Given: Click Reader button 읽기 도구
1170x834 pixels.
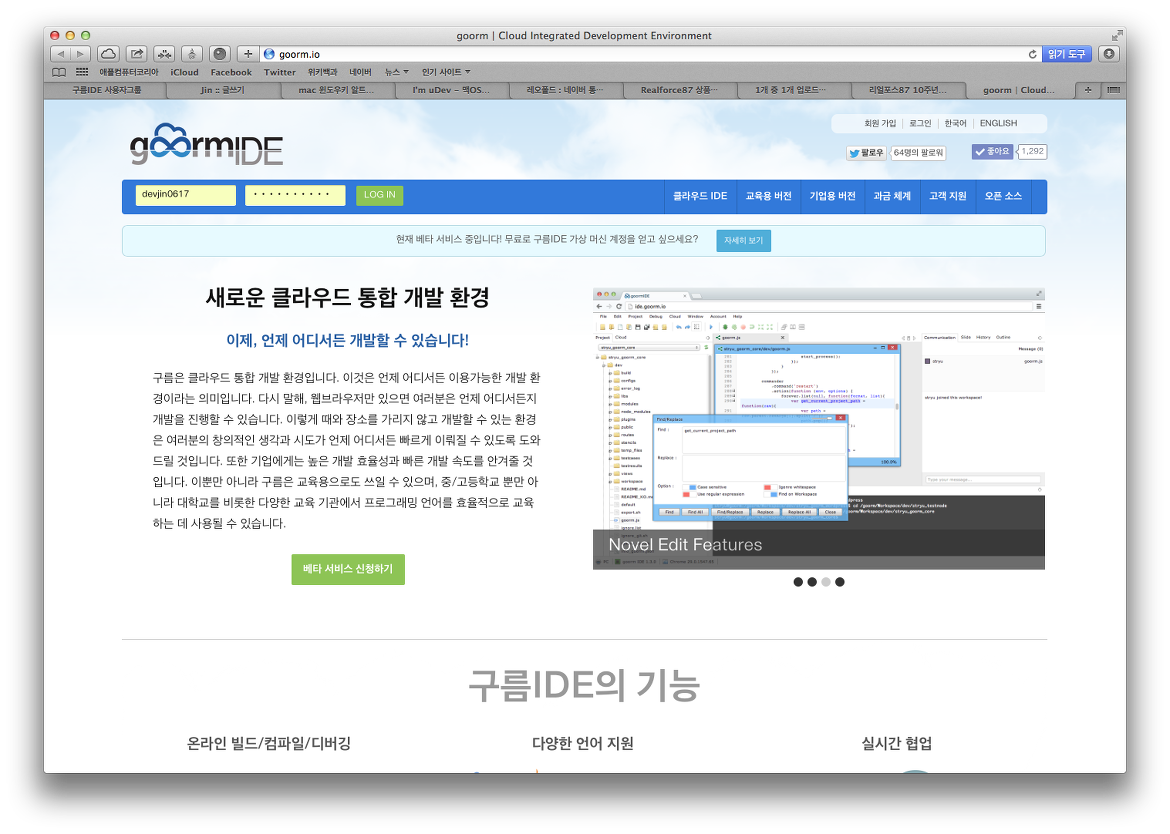Looking at the screenshot, I should [x=1066, y=54].
